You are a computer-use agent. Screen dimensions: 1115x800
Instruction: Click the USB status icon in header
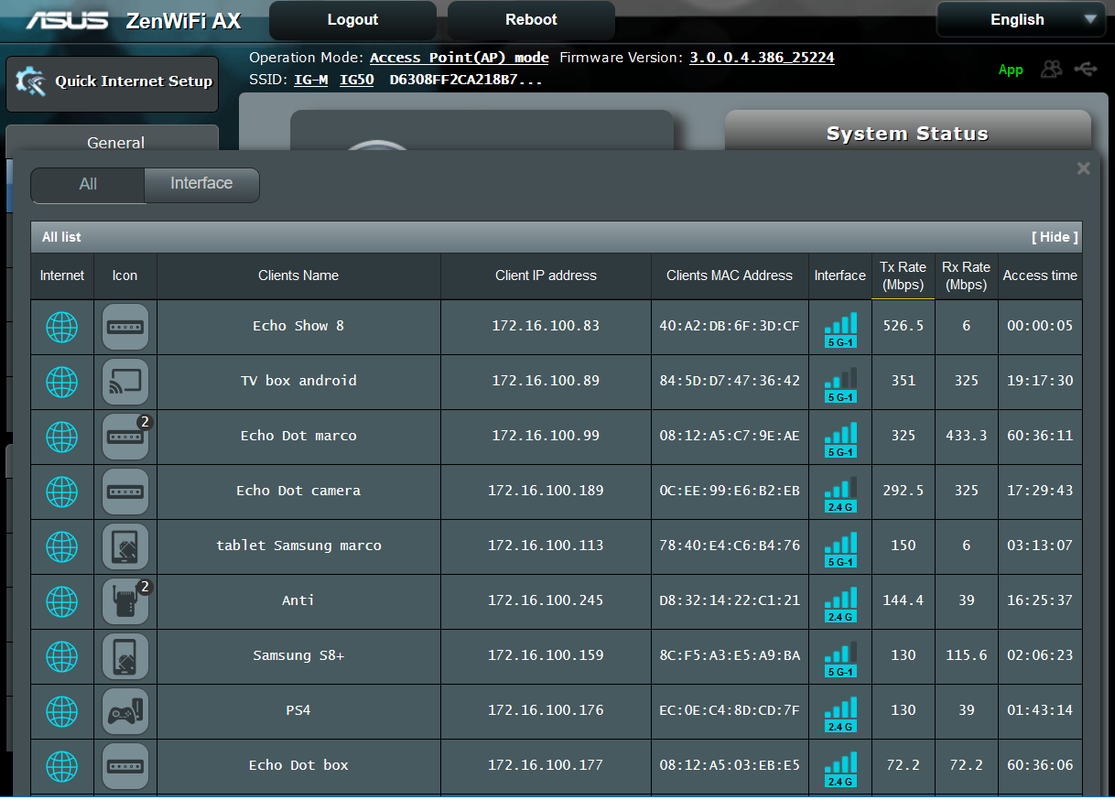click(x=1086, y=69)
